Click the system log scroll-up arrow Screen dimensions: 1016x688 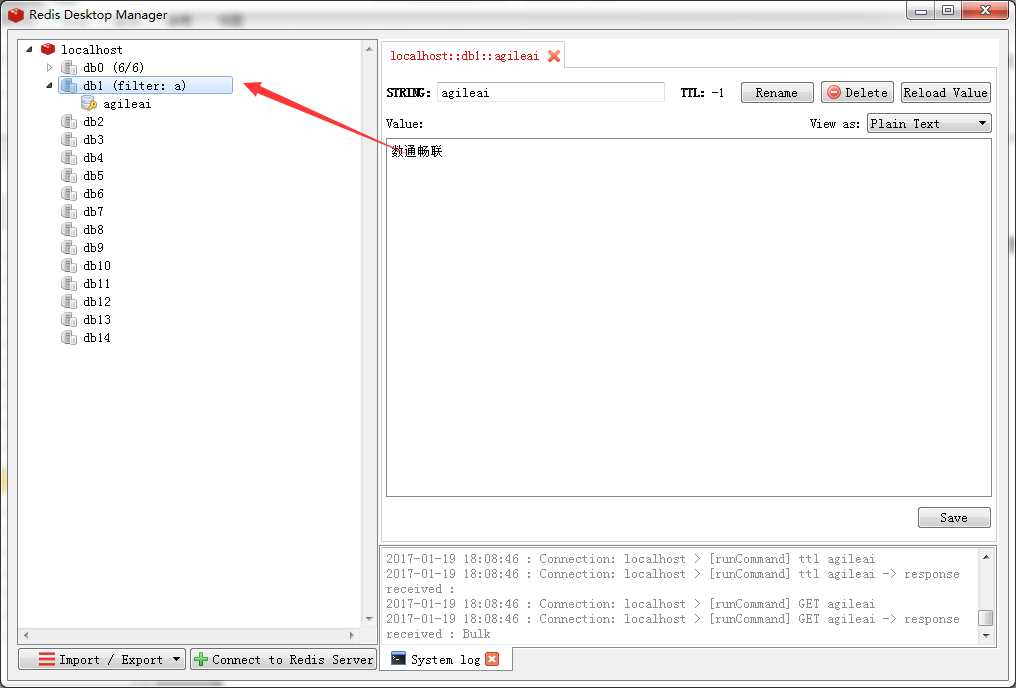(986, 557)
